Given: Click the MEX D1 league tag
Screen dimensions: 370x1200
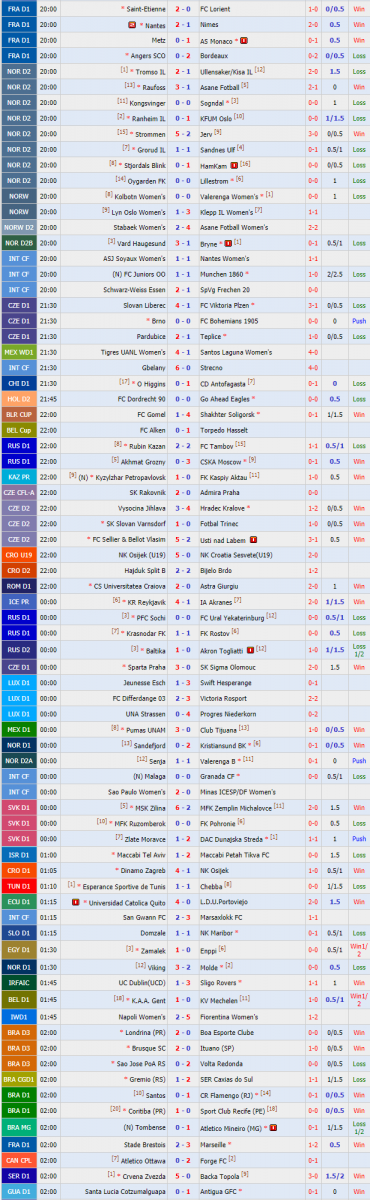Looking at the screenshot, I should 19,729.
